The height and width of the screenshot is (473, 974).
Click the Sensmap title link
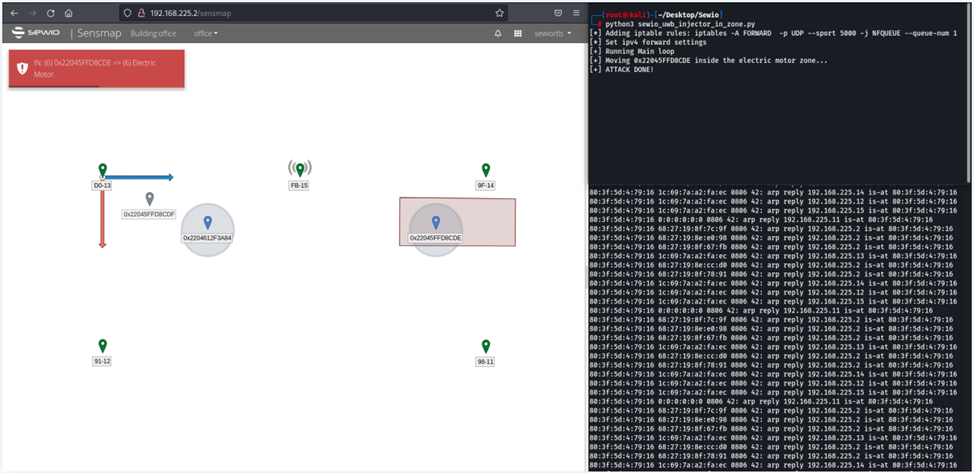[99, 34]
